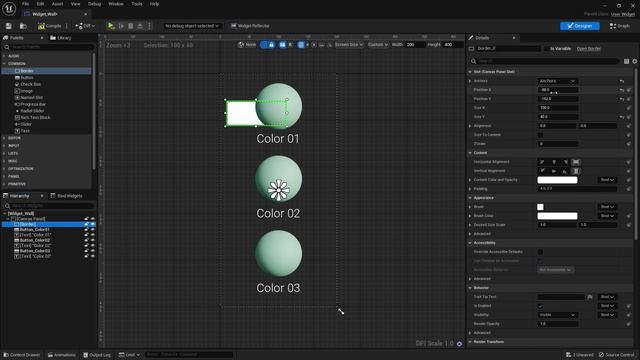Screen dimensions: 640x360
Task: Switch to the Library tab
Action: (61, 38)
